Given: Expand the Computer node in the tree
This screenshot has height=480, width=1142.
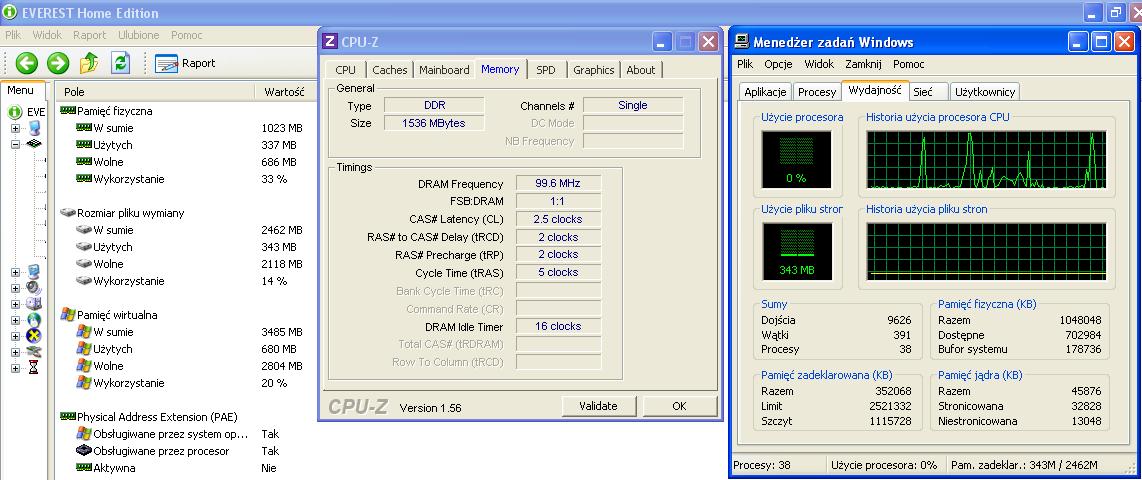Looking at the screenshot, I should click(15, 129).
